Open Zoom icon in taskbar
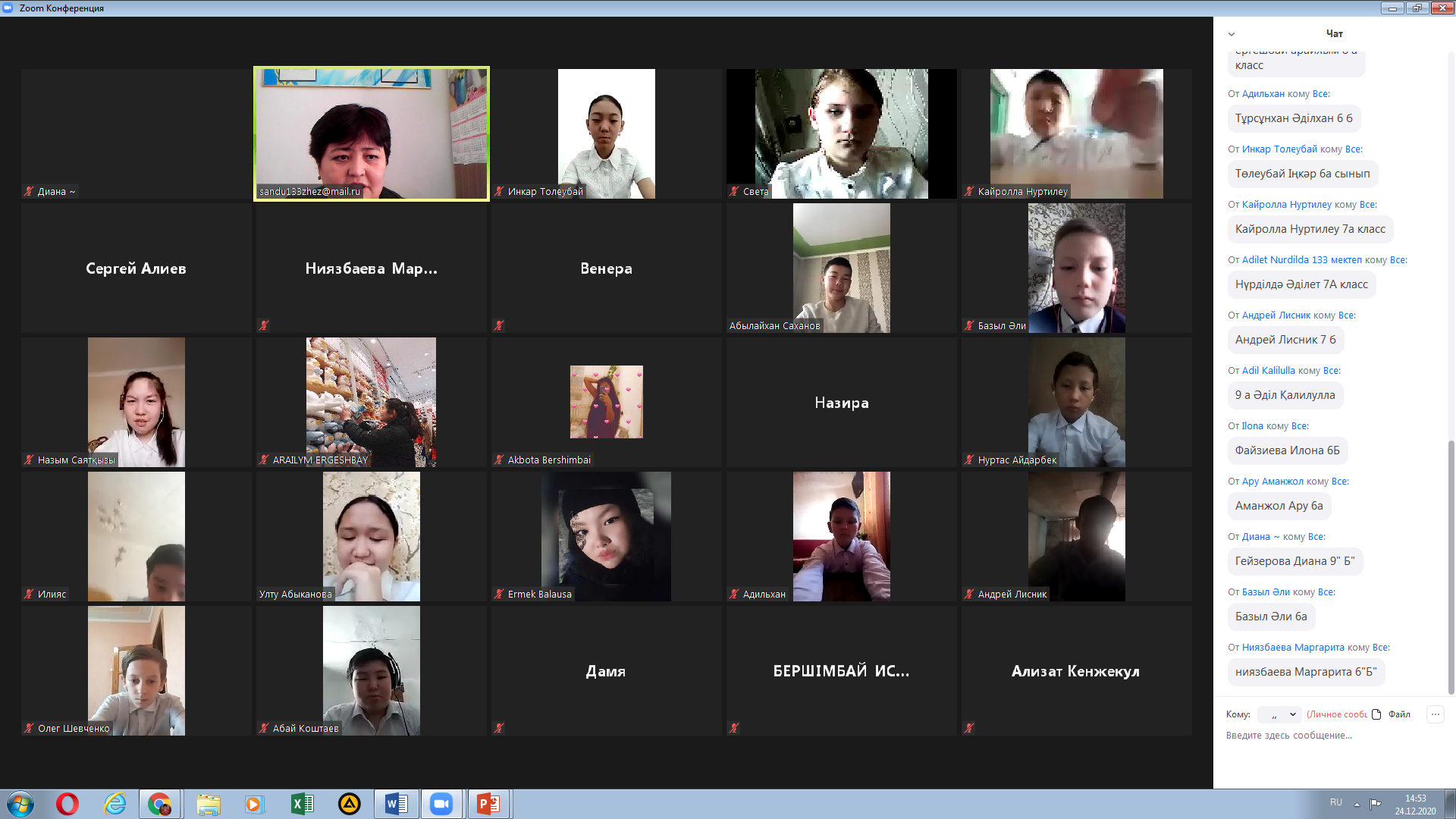 (441, 804)
